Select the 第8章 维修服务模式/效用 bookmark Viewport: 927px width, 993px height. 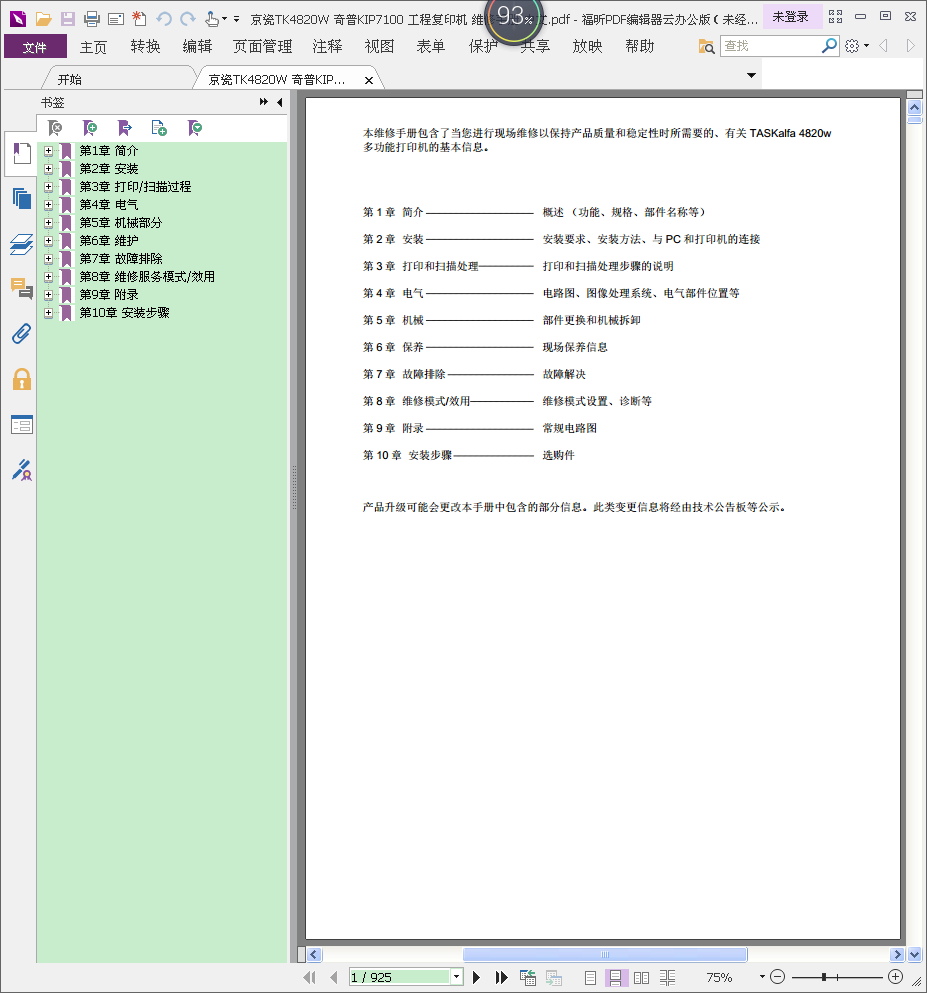(x=147, y=277)
